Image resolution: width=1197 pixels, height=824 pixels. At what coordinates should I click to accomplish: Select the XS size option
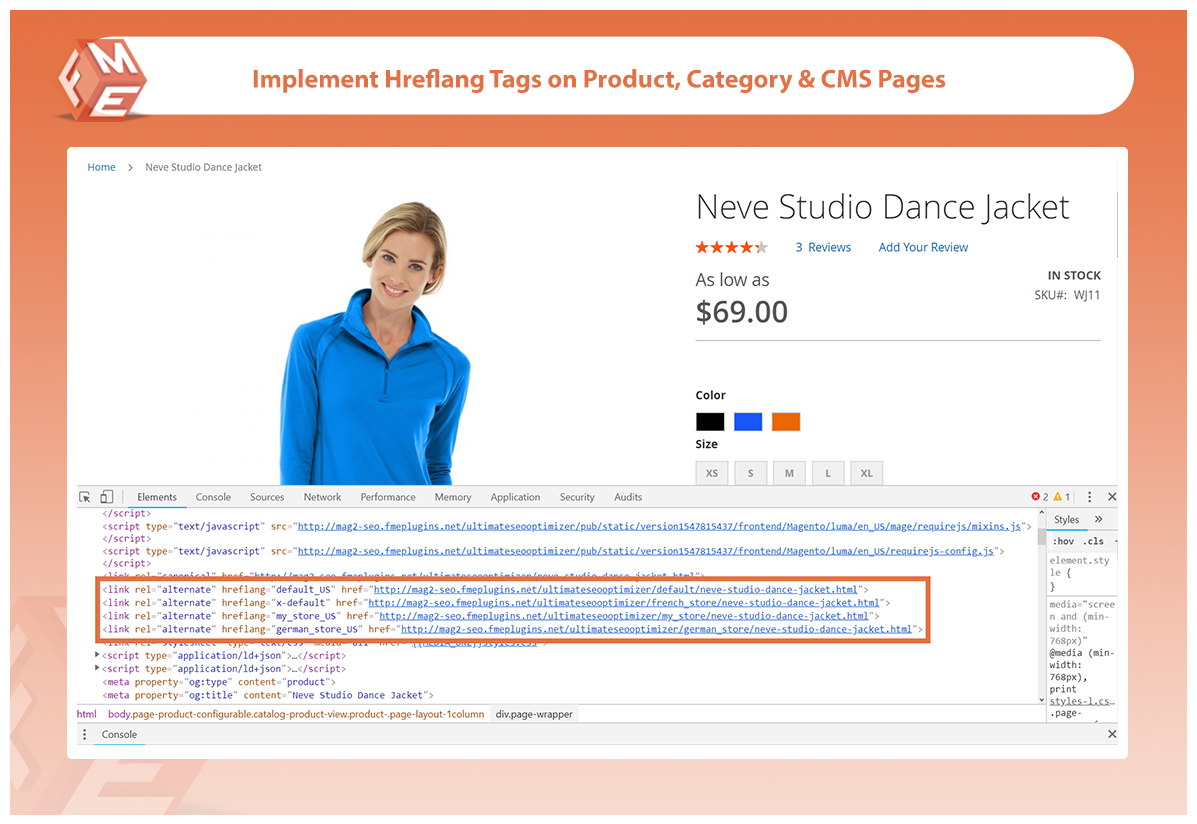[711, 473]
